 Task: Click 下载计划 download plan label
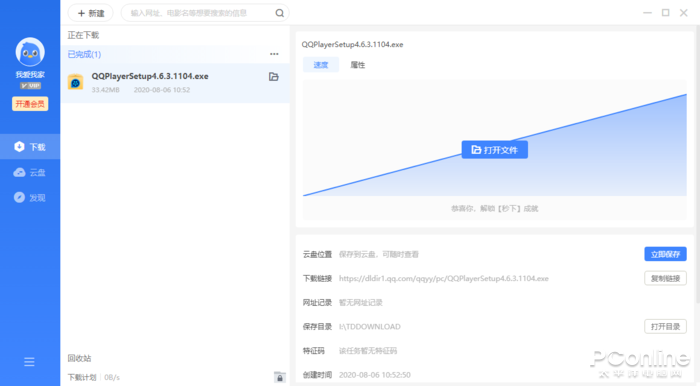point(82,378)
